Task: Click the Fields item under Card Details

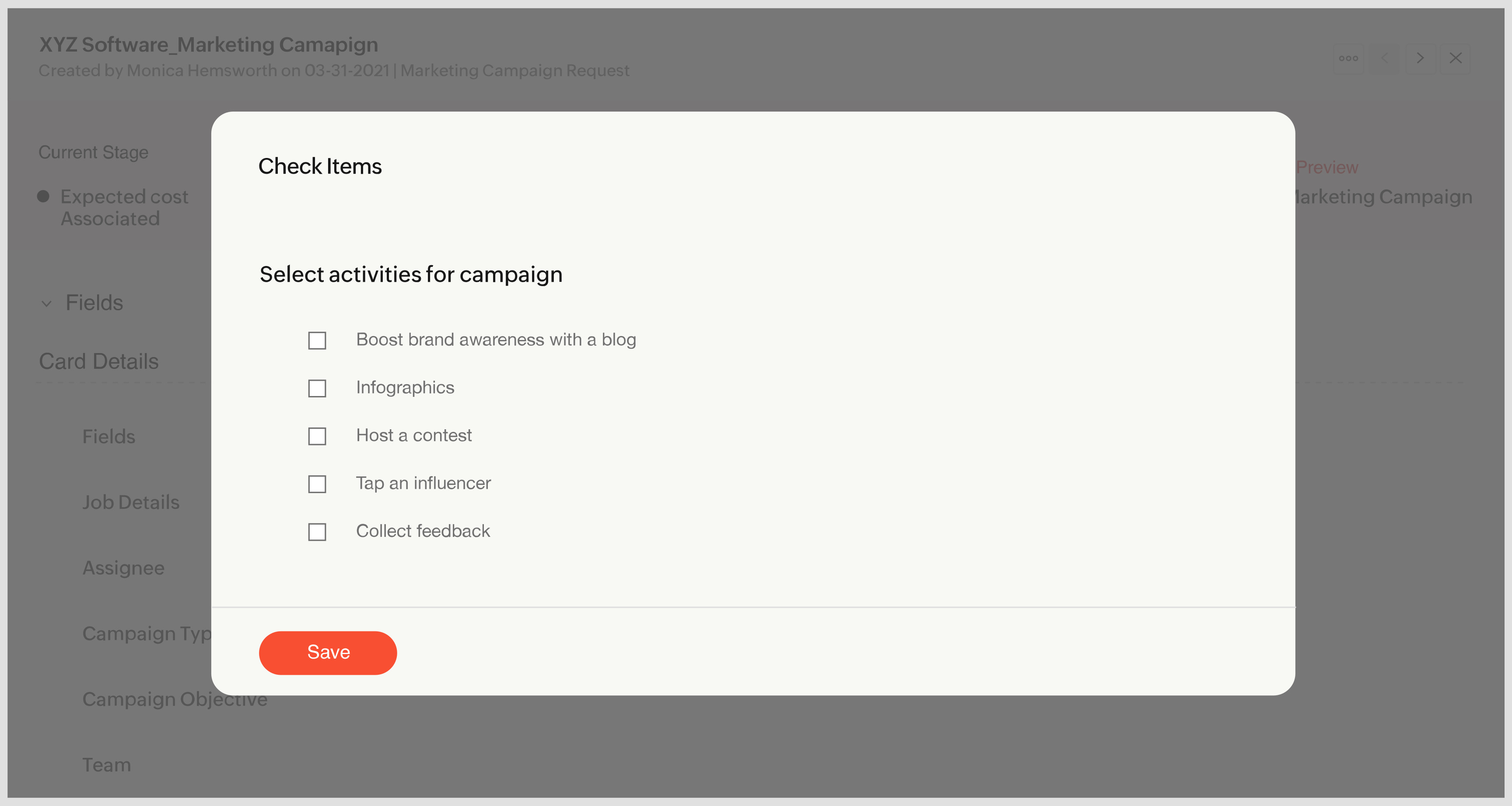Action: point(108,437)
